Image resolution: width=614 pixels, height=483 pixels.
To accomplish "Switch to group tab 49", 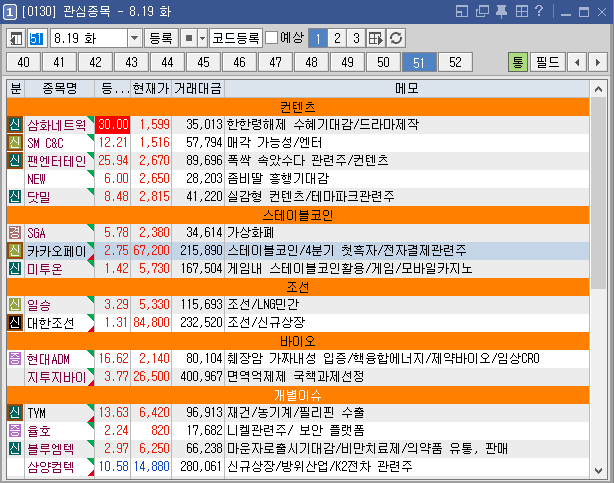I will (x=347, y=62).
